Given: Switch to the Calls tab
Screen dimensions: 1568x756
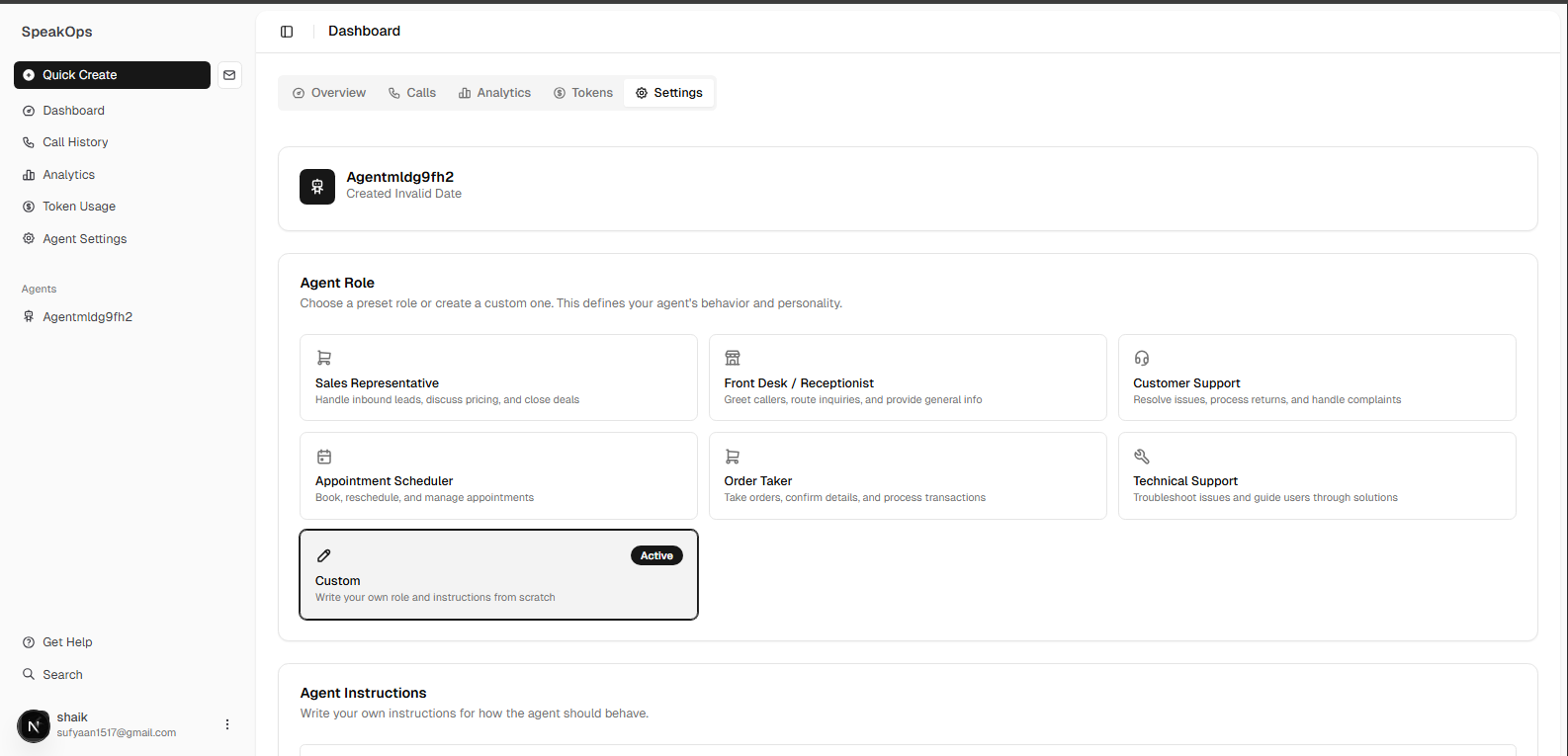Looking at the screenshot, I should pos(412,93).
